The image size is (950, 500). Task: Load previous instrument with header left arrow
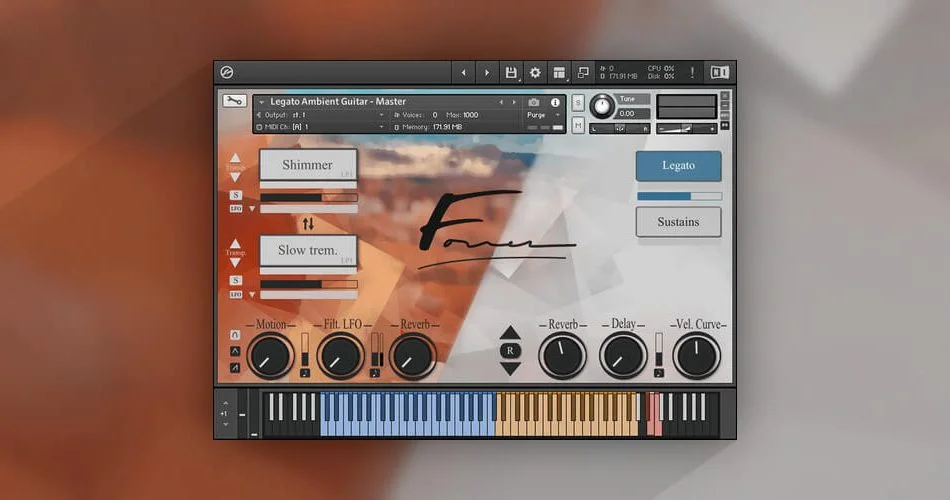click(x=501, y=102)
